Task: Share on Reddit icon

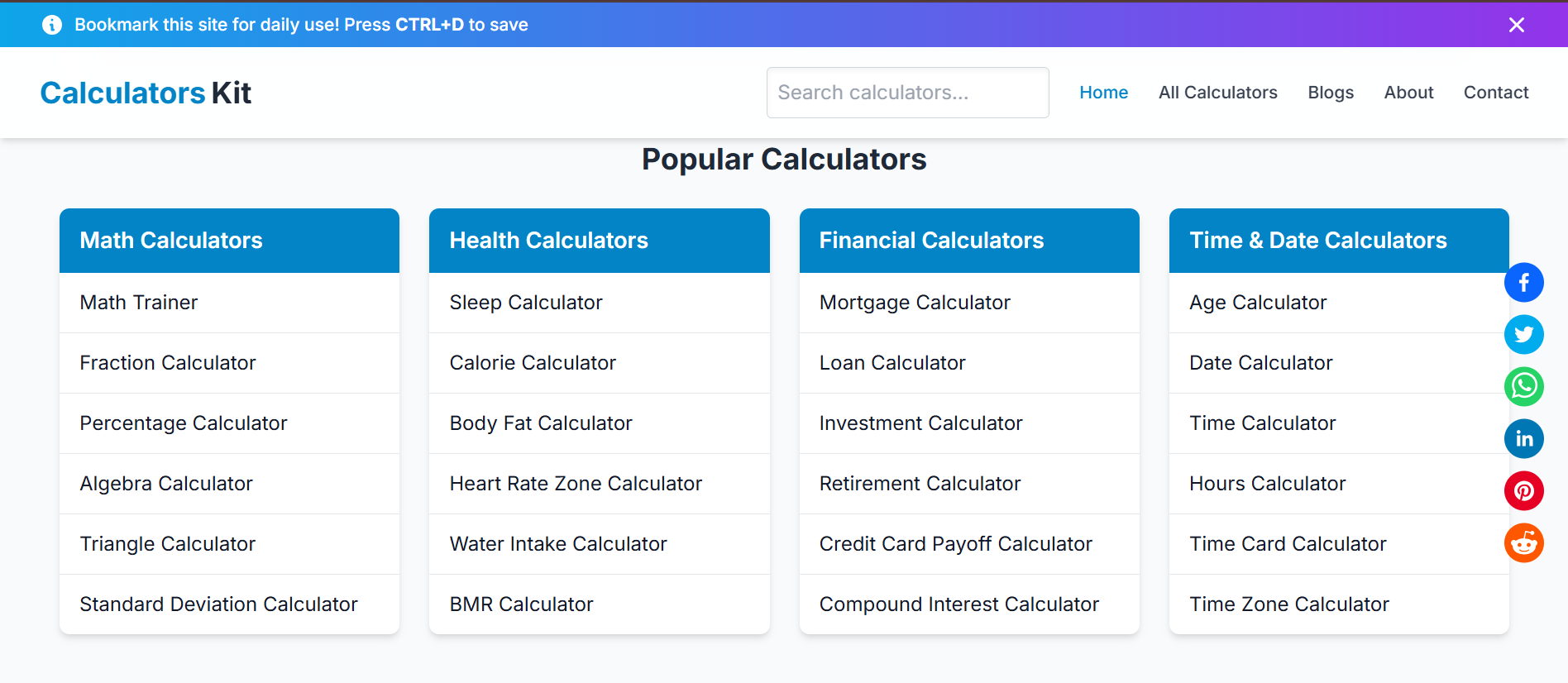Action: (x=1523, y=543)
